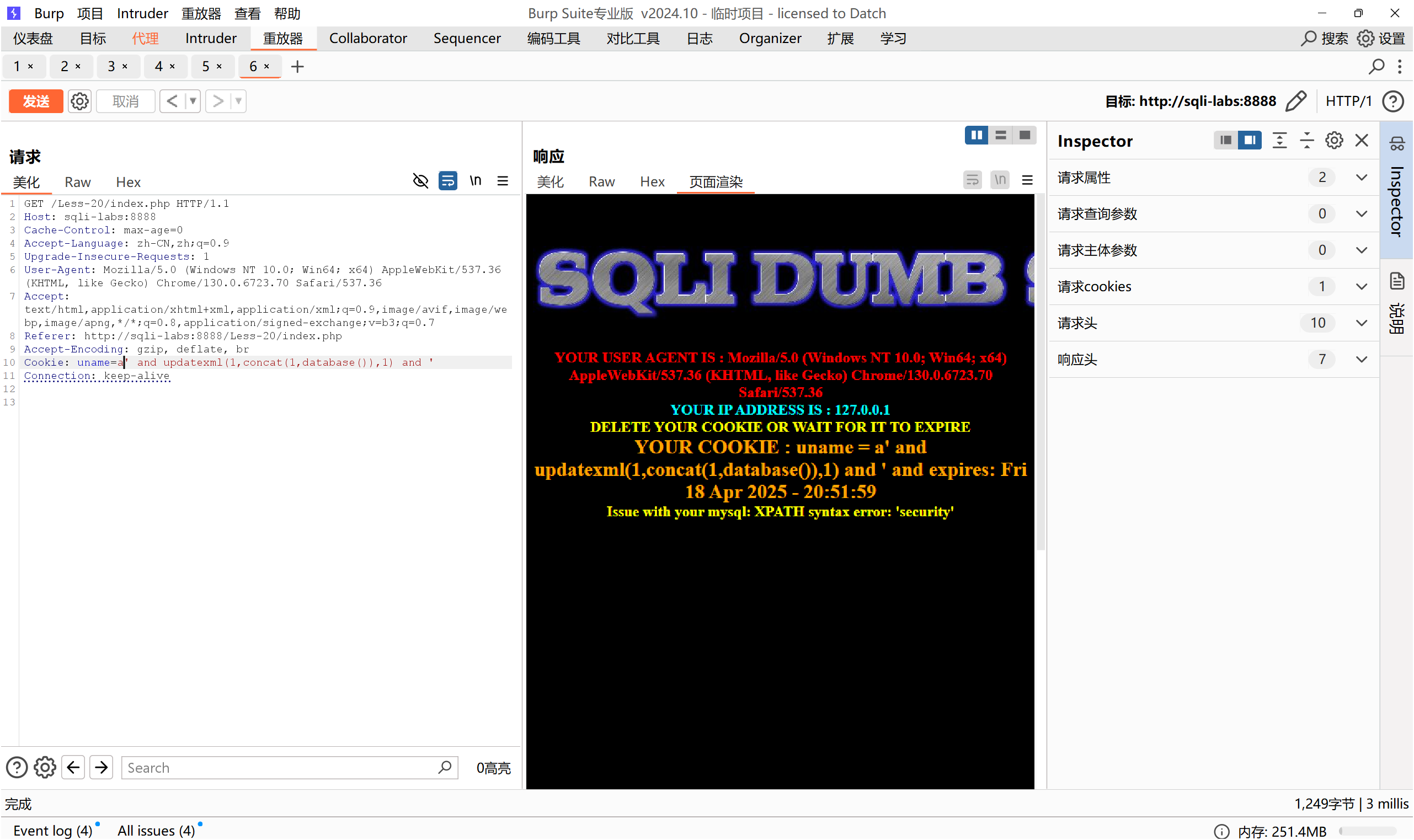Go to the previous search match
This screenshot has height=840, width=1414.
73,768
